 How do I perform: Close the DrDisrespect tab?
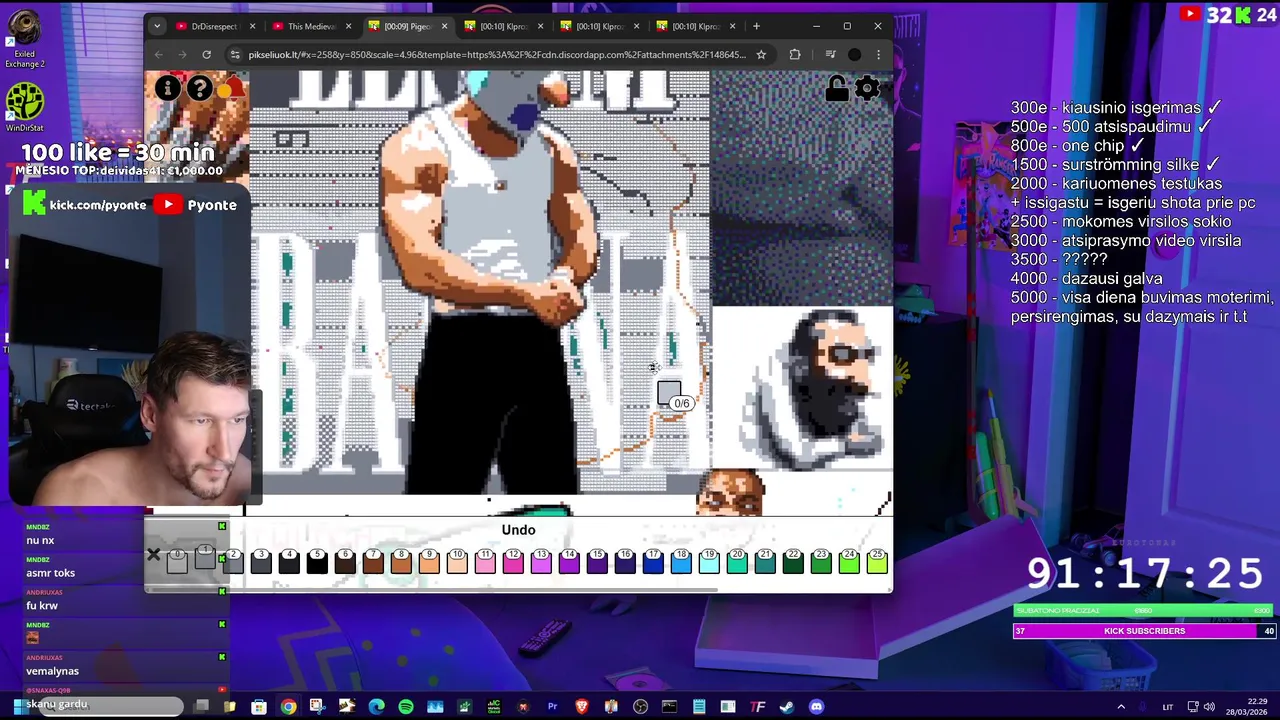pos(252,26)
